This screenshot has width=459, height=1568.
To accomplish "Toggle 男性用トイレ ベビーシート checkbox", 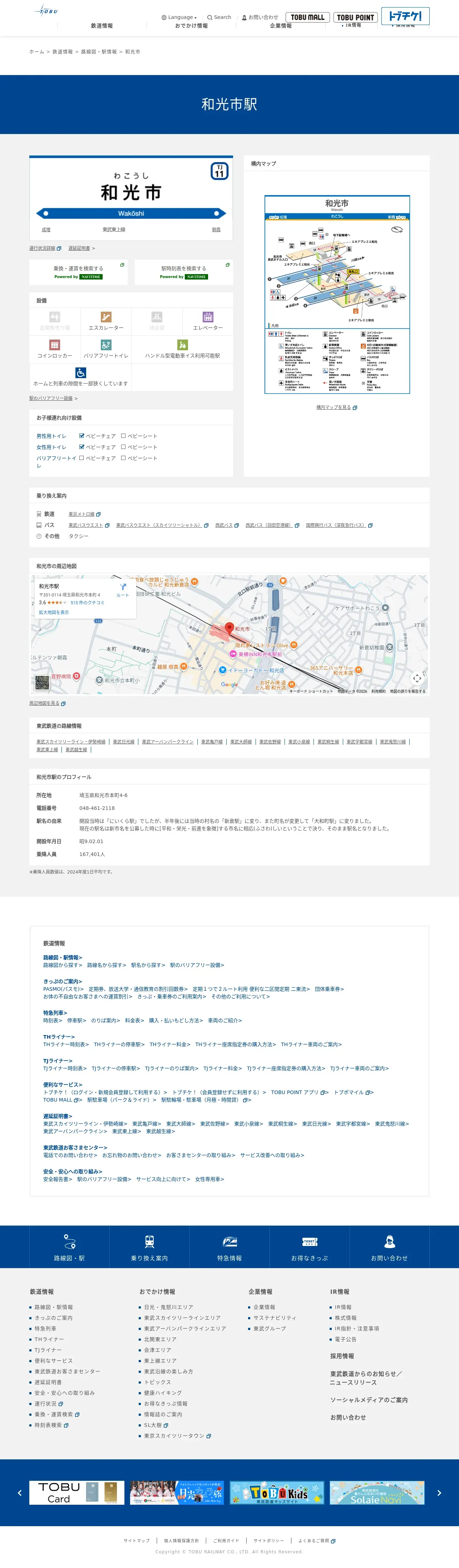I will (x=123, y=436).
